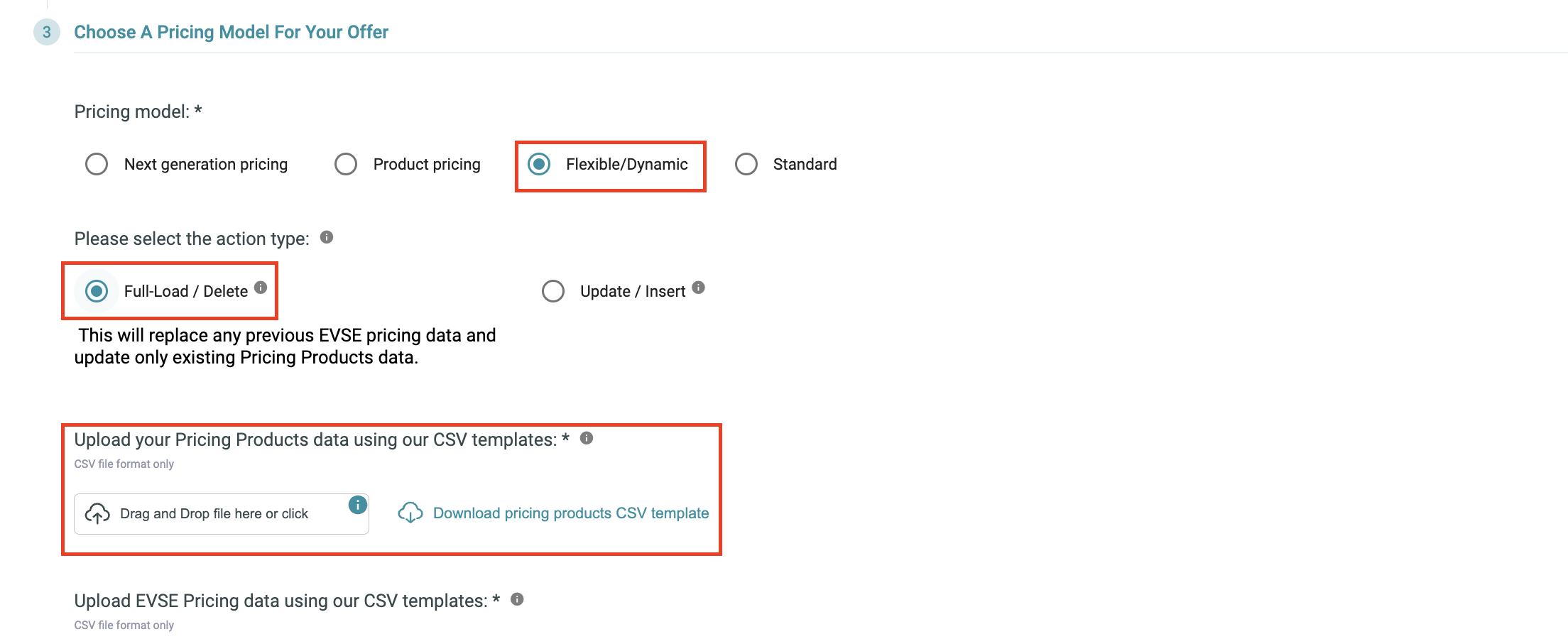Image resolution: width=1568 pixels, height=639 pixels.
Task: Show info tooltip beside Update / Insert
Action: point(699,288)
